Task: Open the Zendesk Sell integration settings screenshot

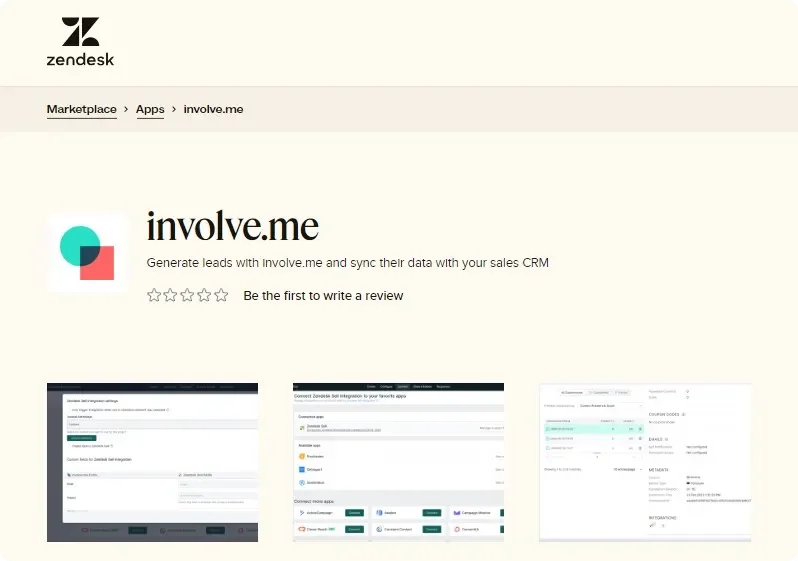Action: coord(152,462)
